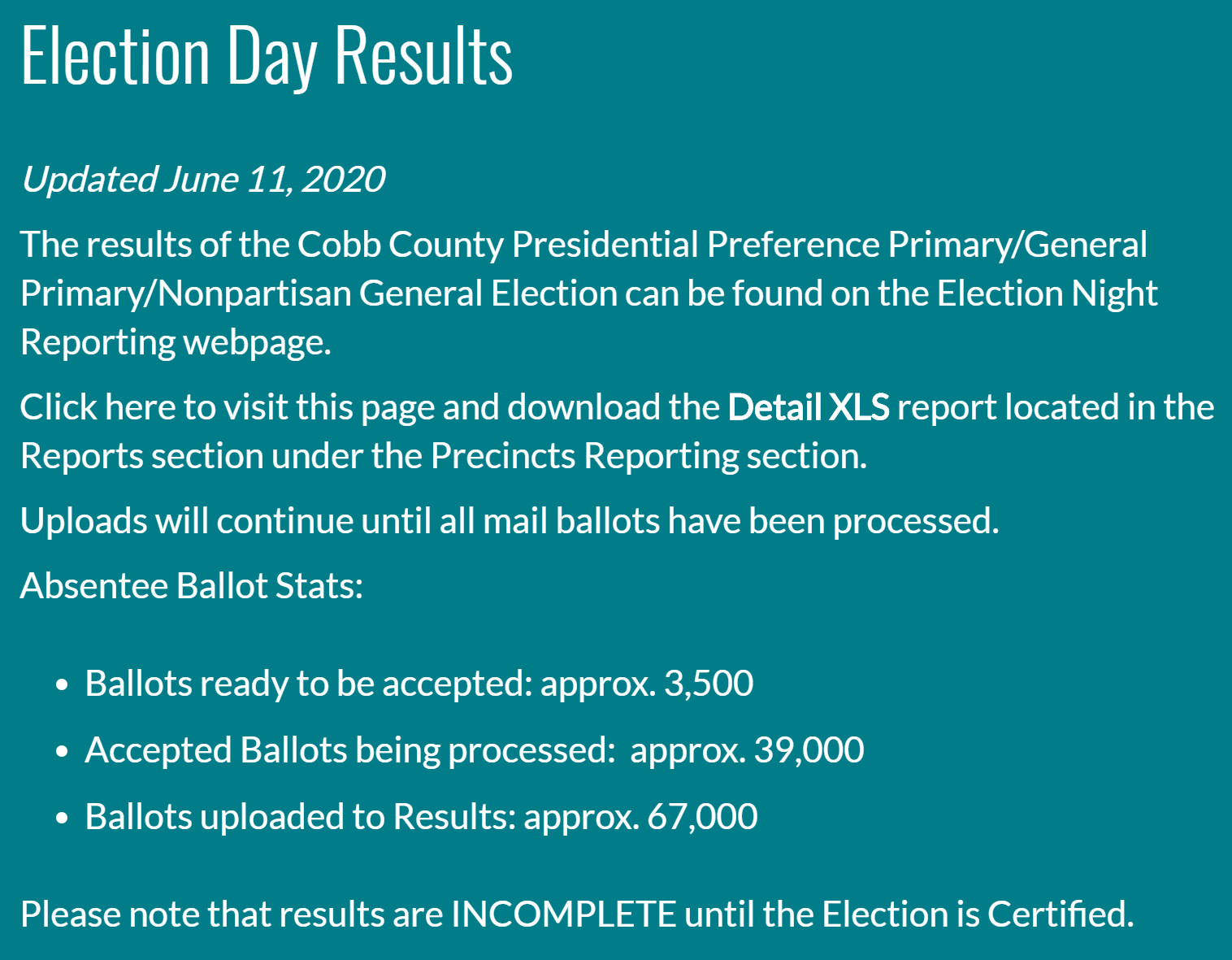Click the 'Election Night' text in the first paragraph
The height and width of the screenshot is (960, 1232).
[x=1047, y=293]
